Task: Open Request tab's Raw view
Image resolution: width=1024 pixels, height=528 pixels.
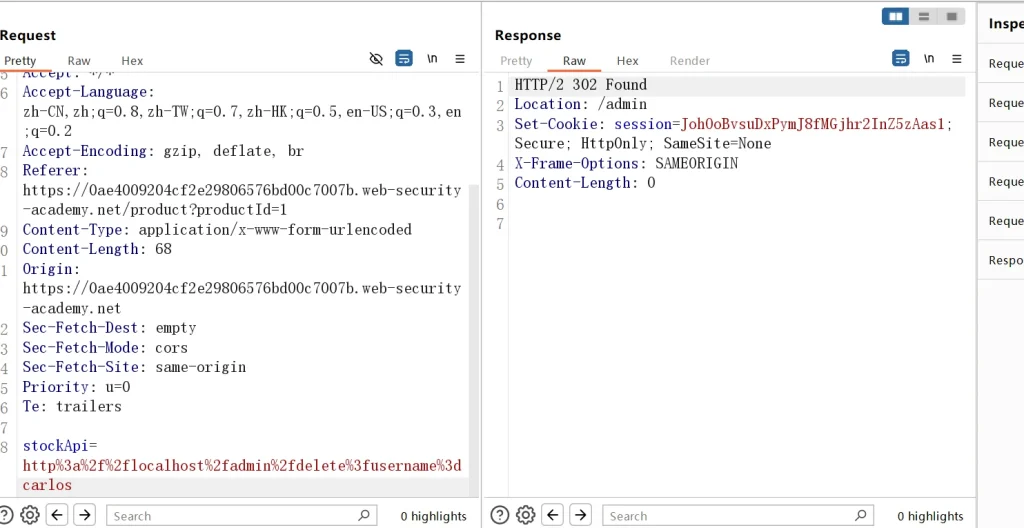Action: click(79, 61)
